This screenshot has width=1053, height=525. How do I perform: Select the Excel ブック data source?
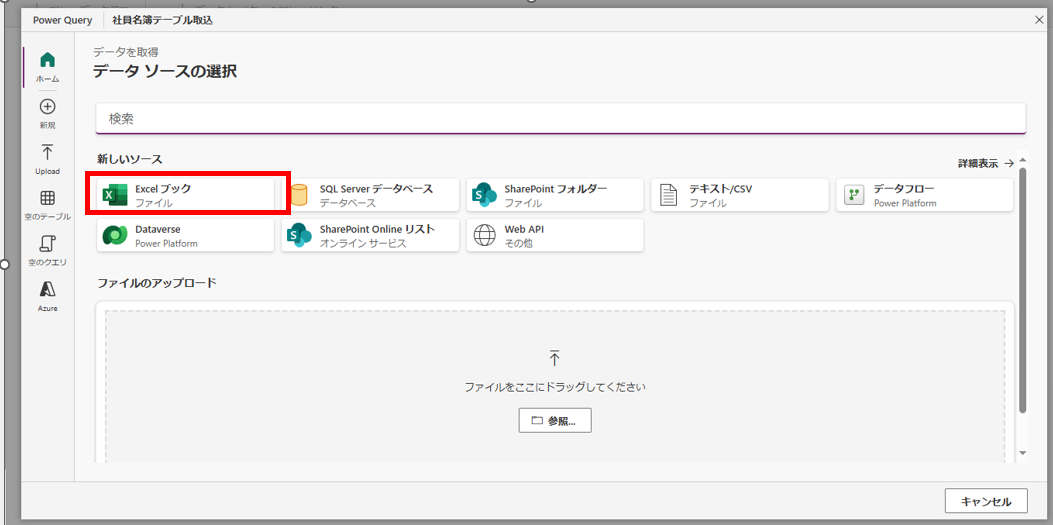(x=185, y=195)
